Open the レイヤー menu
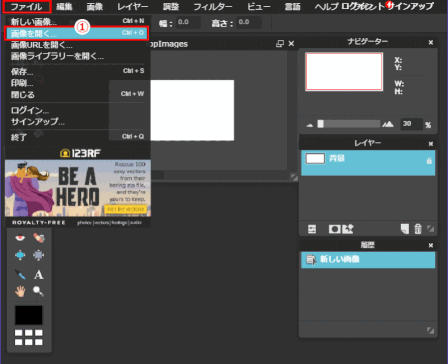The image size is (448, 364). [x=133, y=7]
